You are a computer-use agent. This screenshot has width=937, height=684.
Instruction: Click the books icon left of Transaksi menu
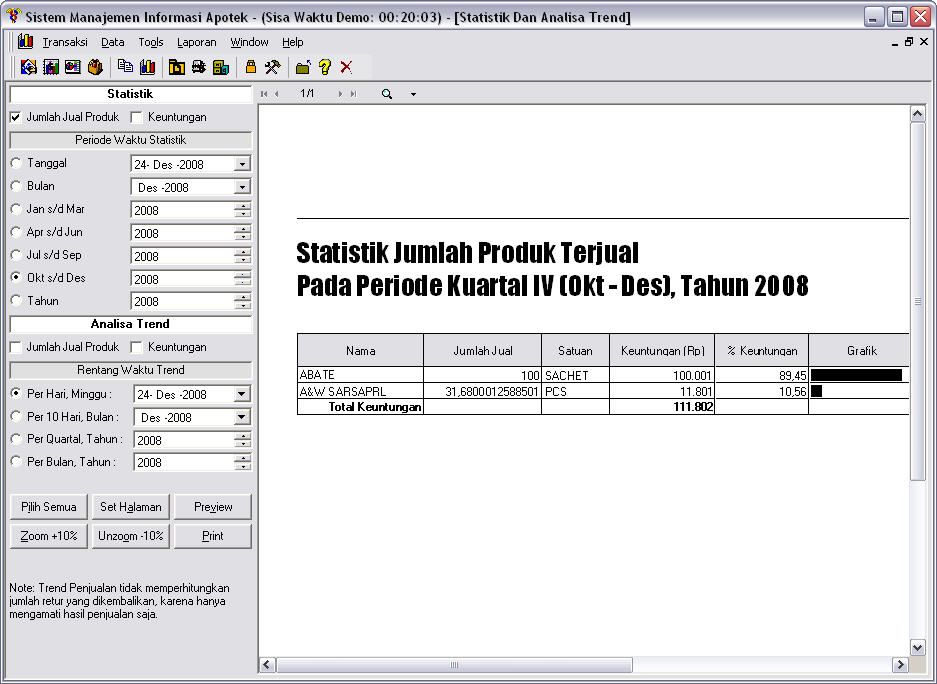pos(25,41)
